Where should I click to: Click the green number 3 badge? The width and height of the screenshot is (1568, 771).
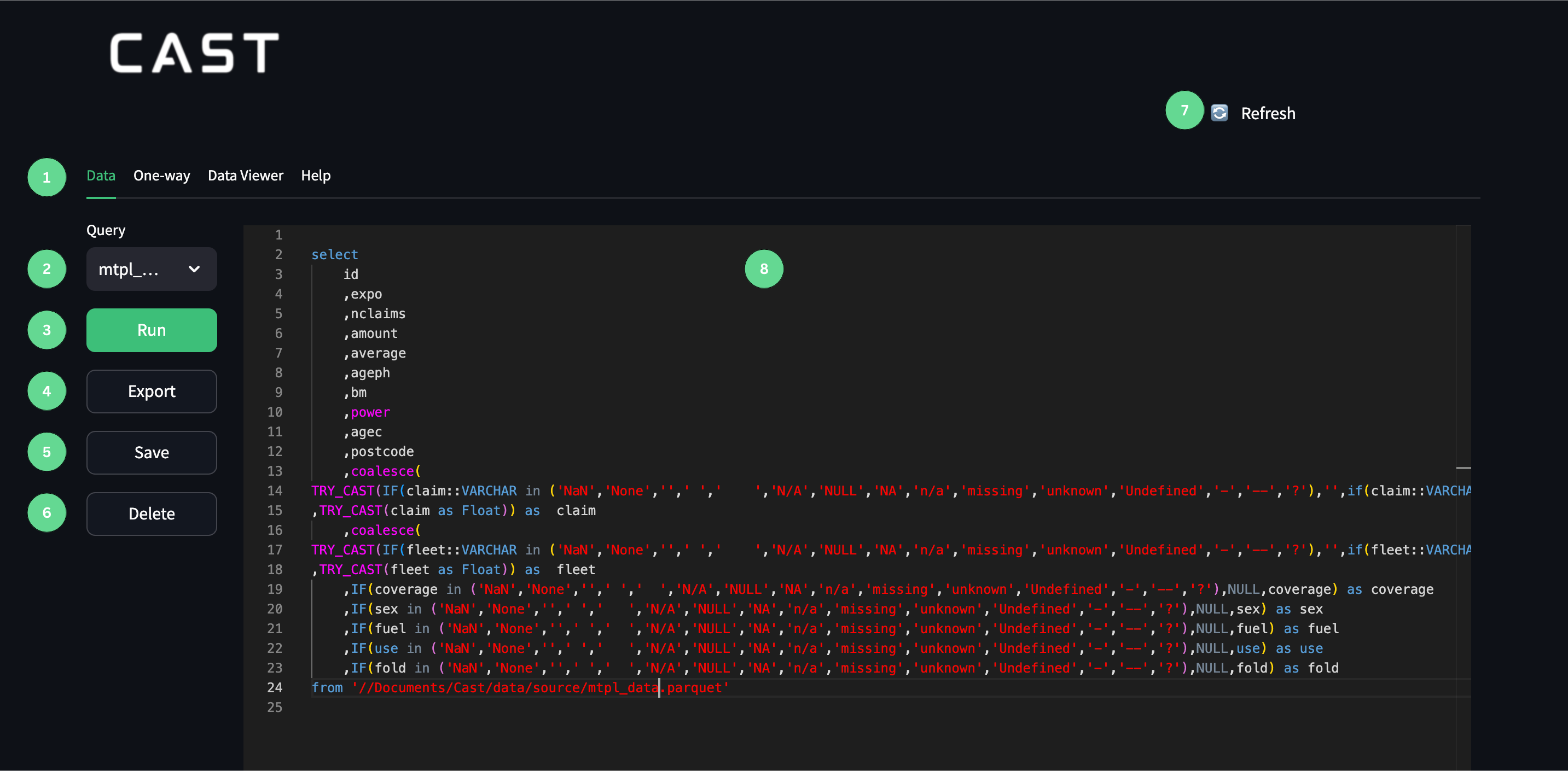tap(47, 330)
